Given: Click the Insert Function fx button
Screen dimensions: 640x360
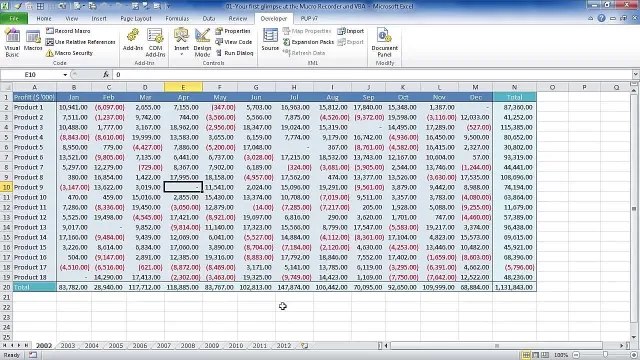Looking at the screenshot, I should click(x=106, y=75).
